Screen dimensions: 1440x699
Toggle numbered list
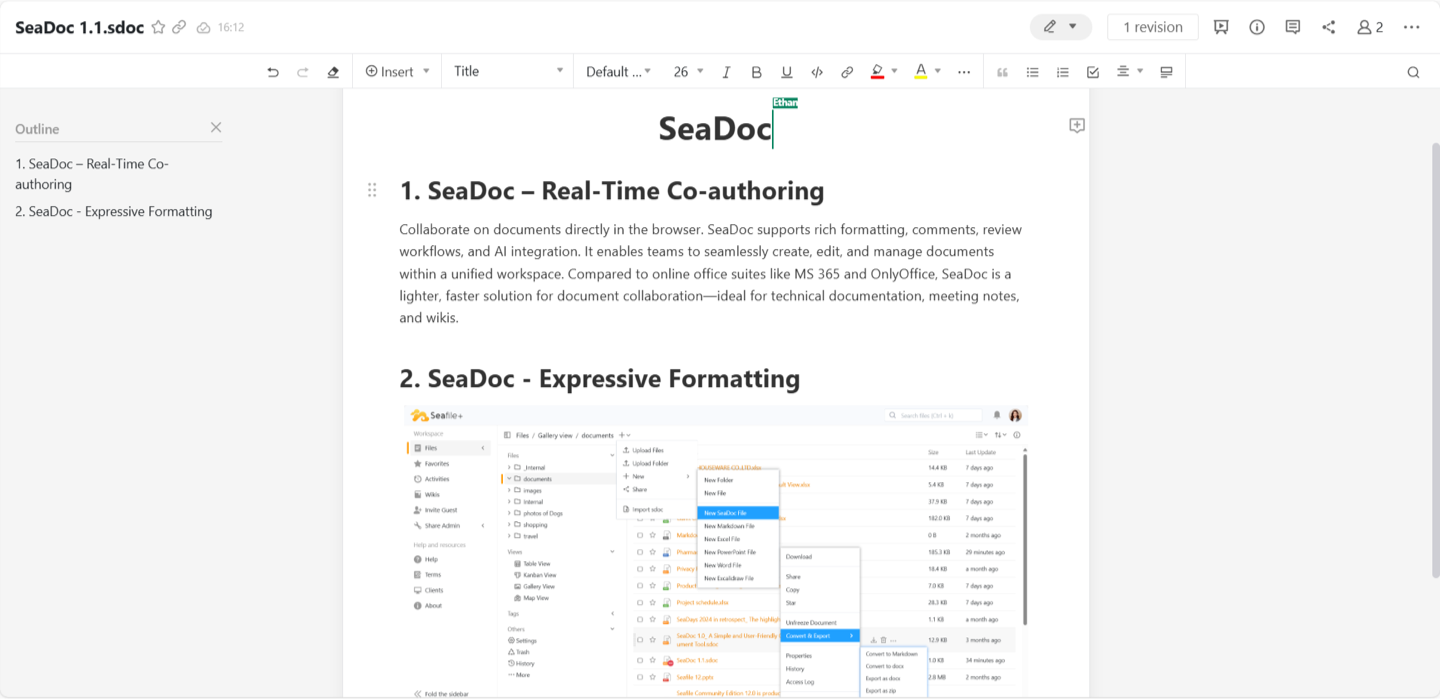pyautogui.click(x=1063, y=72)
